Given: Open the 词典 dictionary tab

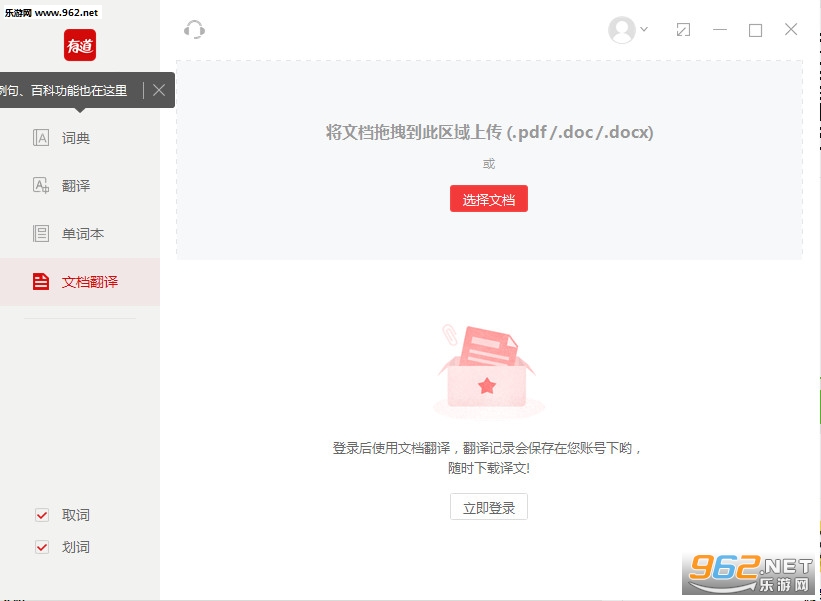Looking at the screenshot, I should click(80, 138).
